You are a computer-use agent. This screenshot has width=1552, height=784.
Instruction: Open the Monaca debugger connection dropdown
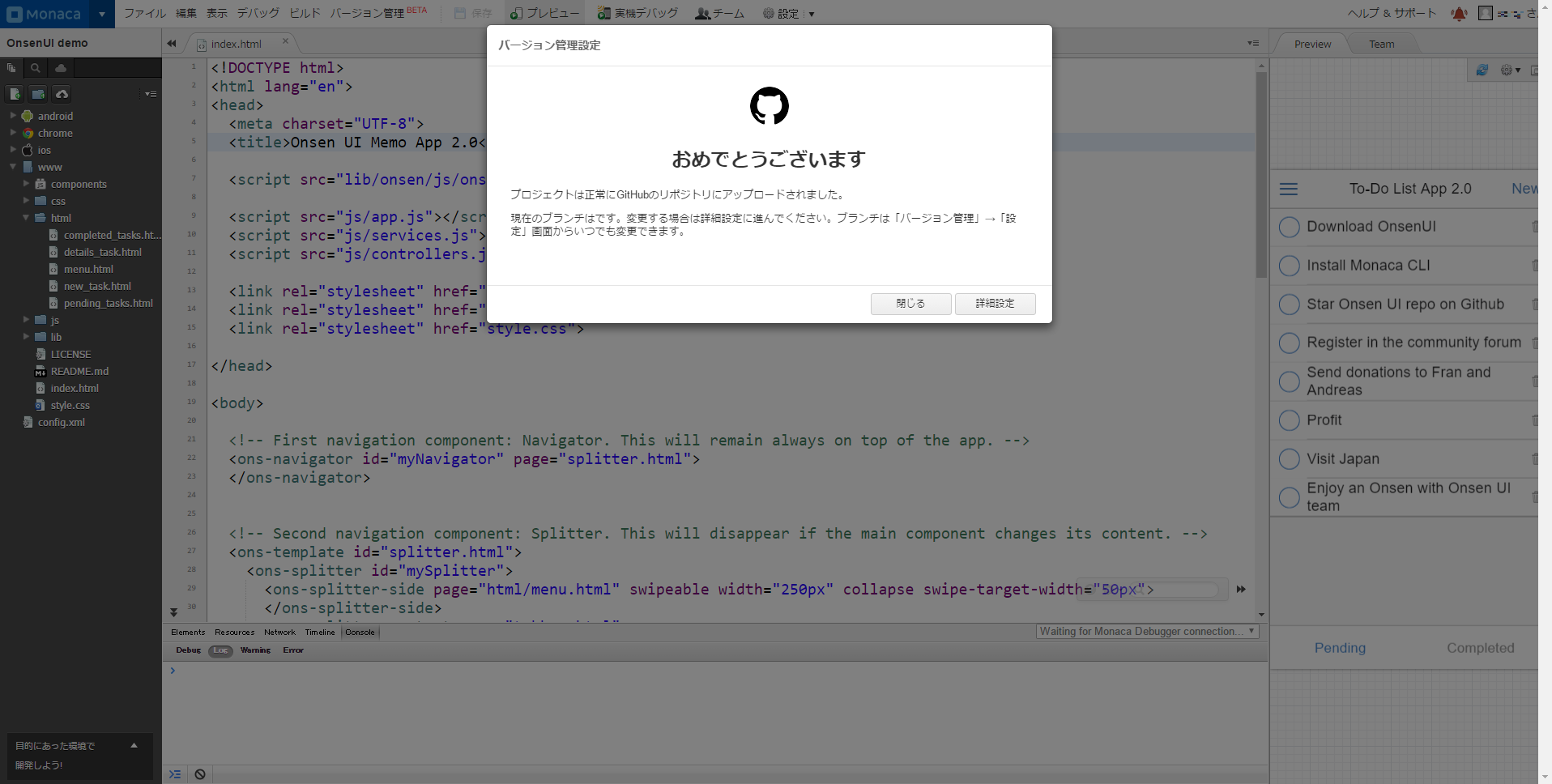pyautogui.click(x=1147, y=632)
